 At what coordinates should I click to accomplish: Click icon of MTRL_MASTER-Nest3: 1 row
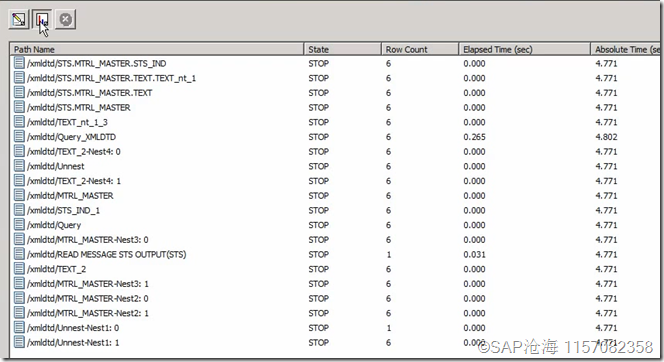pos(19,283)
